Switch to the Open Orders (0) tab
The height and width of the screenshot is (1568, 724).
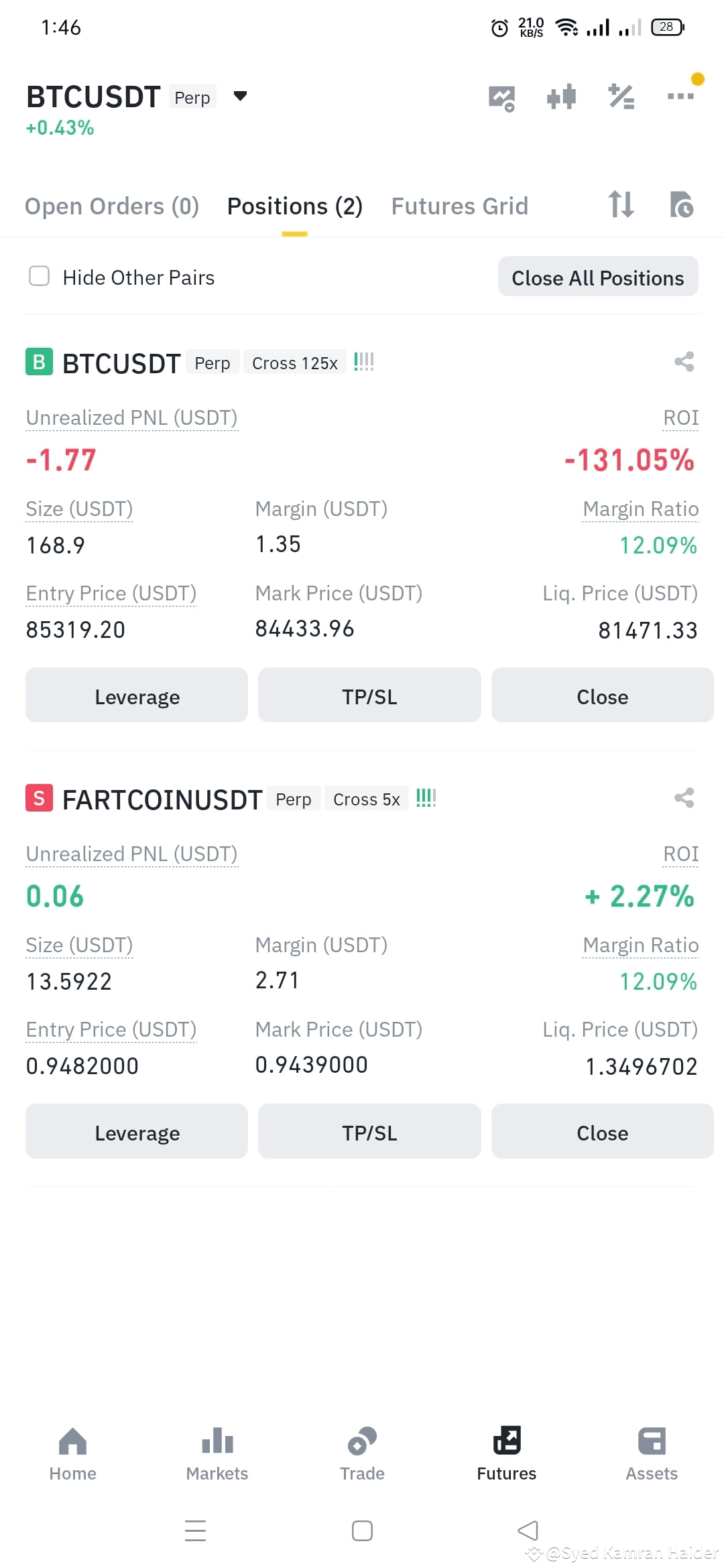pyautogui.click(x=112, y=206)
